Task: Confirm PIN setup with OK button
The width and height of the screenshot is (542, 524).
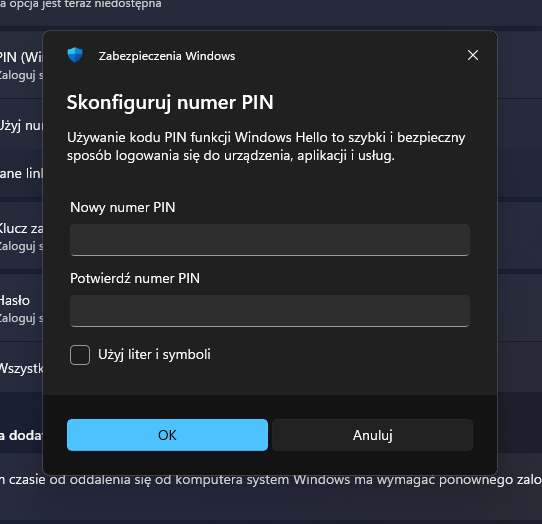Action: [167, 435]
